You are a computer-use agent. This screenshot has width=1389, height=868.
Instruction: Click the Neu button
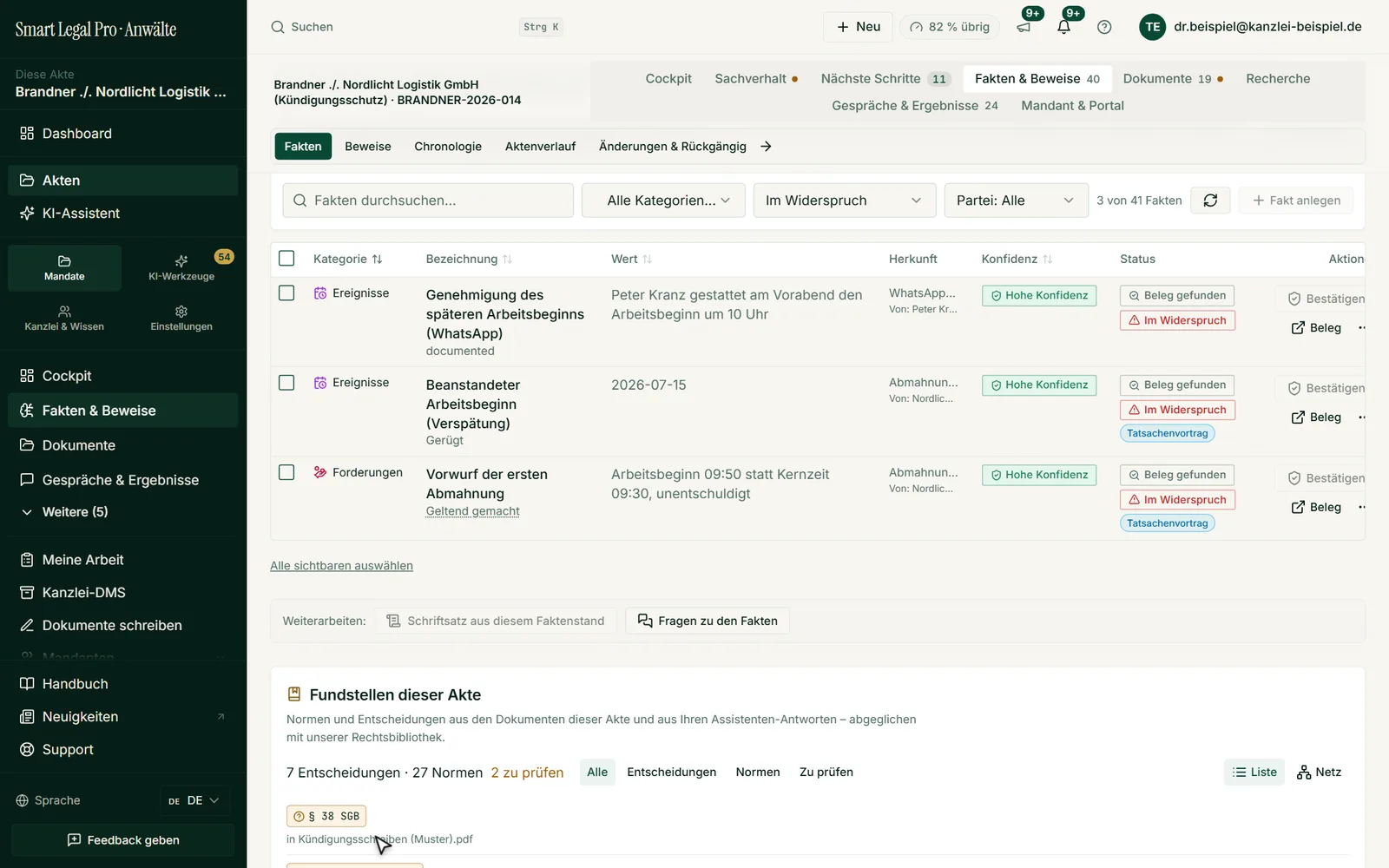859,27
